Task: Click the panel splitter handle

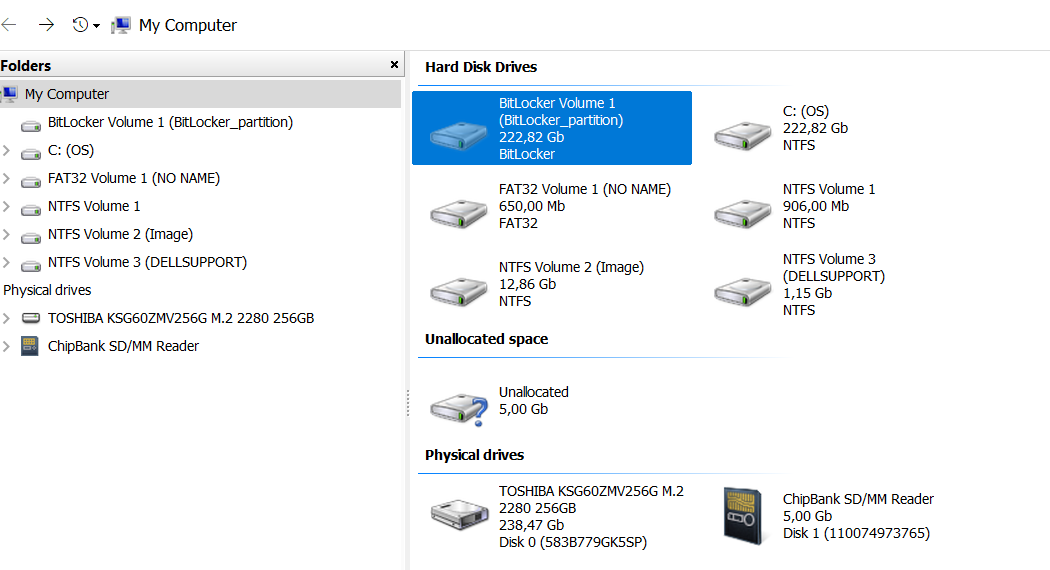Action: pos(407,403)
